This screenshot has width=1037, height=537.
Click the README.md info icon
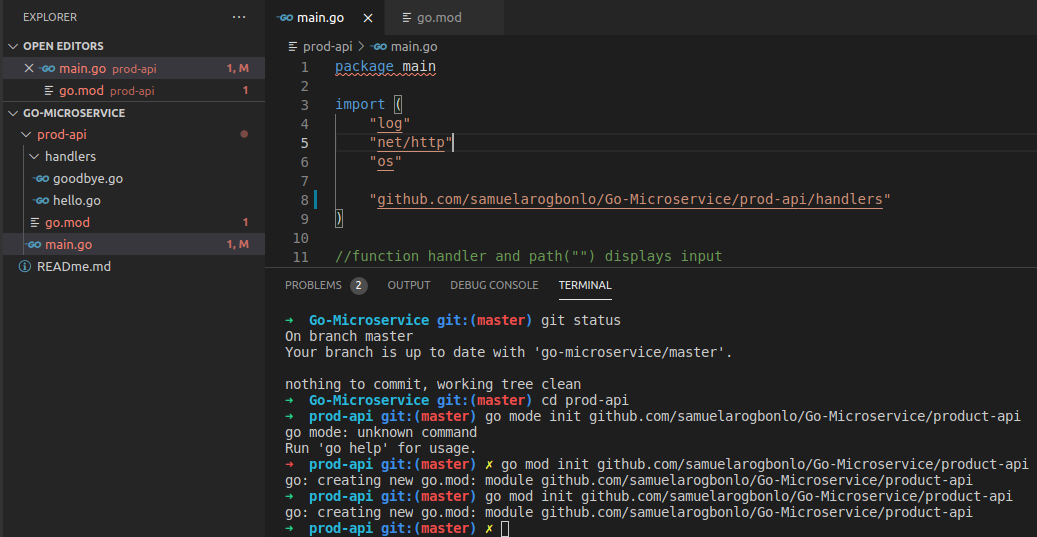pos(25,266)
